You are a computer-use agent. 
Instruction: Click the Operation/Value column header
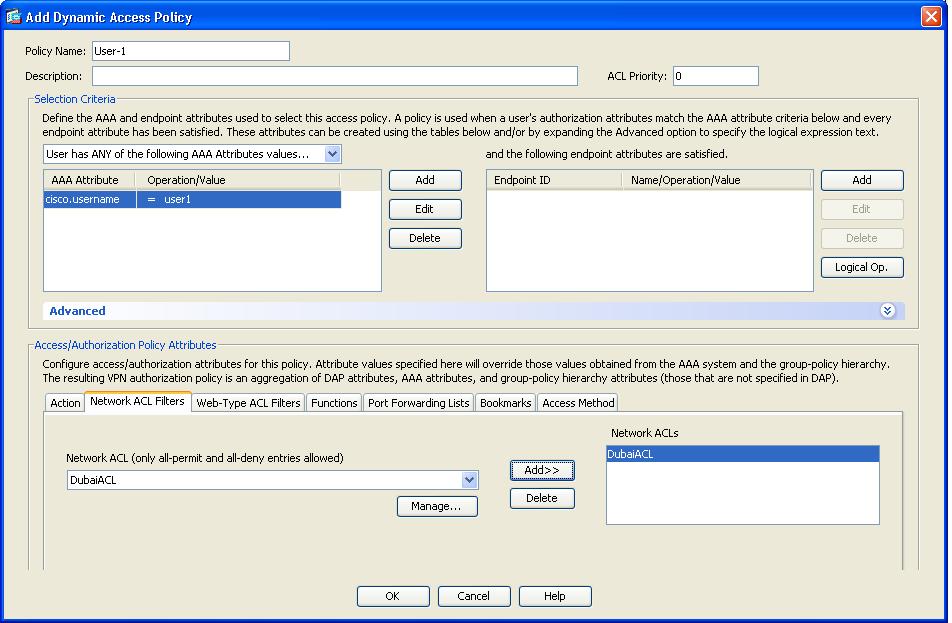tap(238, 180)
